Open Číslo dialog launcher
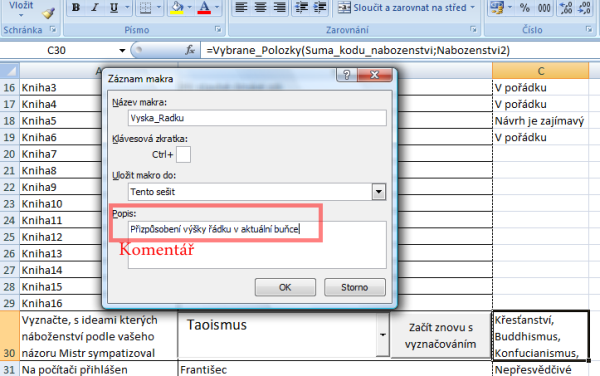This screenshot has width=600, height=376. pyautogui.click(x=589, y=29)
